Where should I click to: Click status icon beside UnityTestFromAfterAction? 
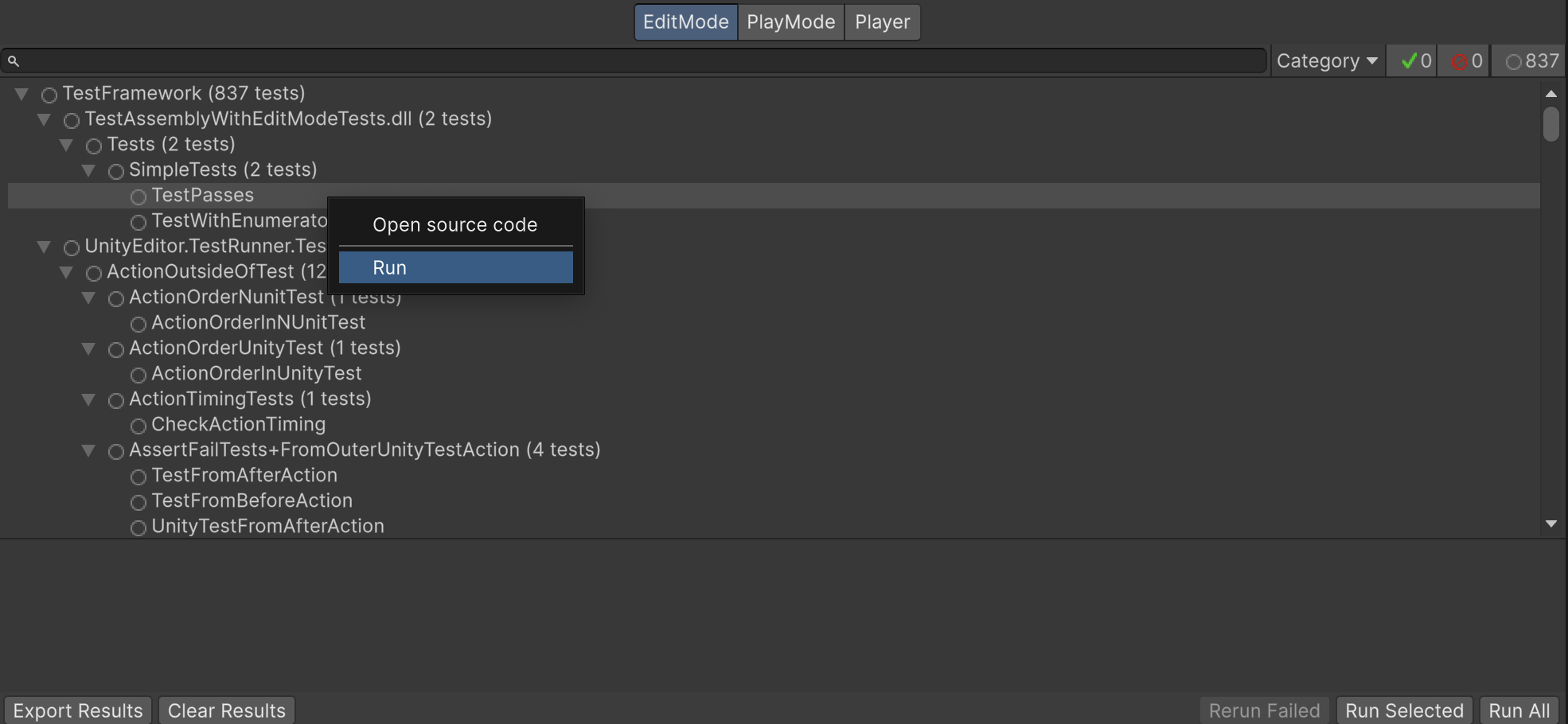click(x=138, y=527)
